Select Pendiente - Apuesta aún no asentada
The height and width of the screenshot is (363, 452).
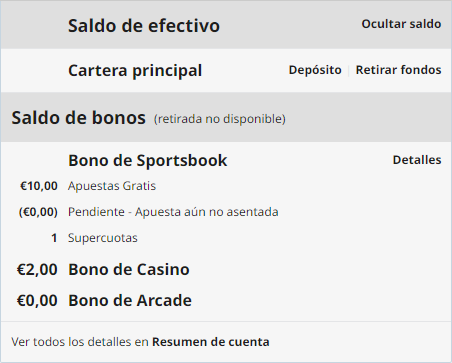pyautogui.click(x=173, y=212)
